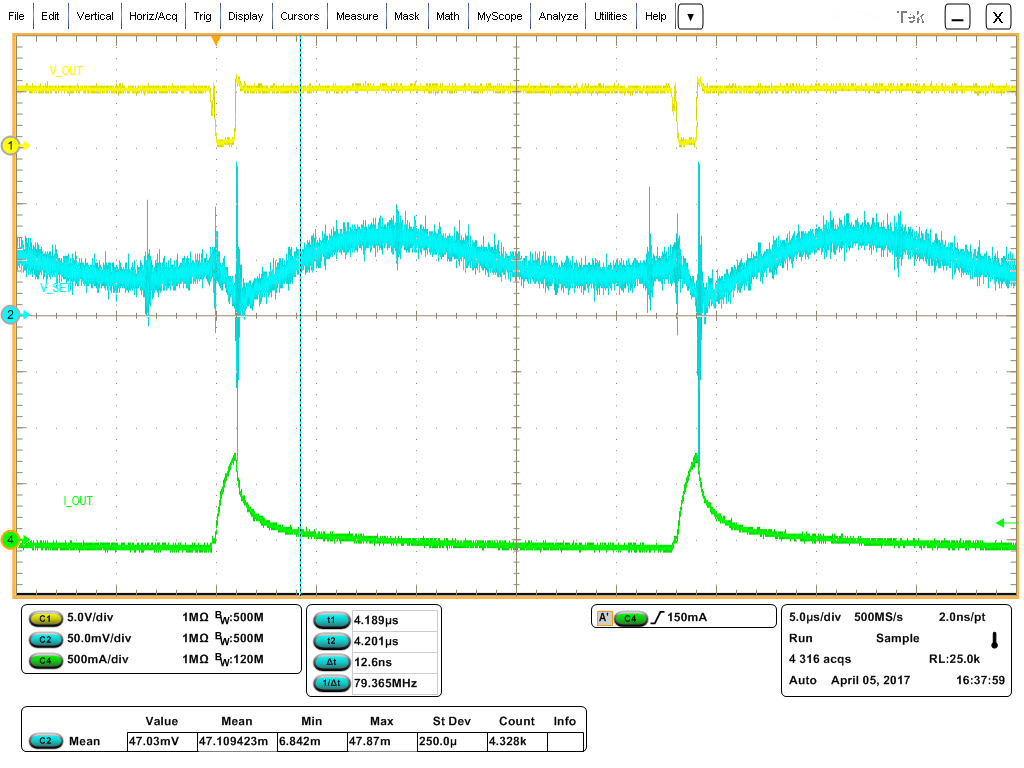Open the Measure menu

pos(357,16)
